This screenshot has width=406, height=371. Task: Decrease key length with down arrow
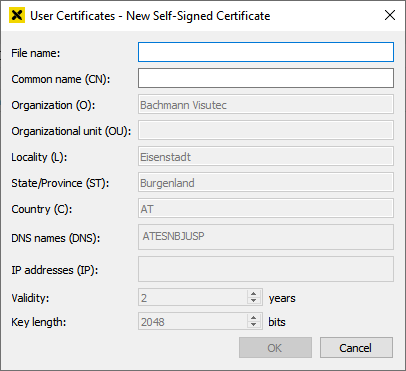254,325
